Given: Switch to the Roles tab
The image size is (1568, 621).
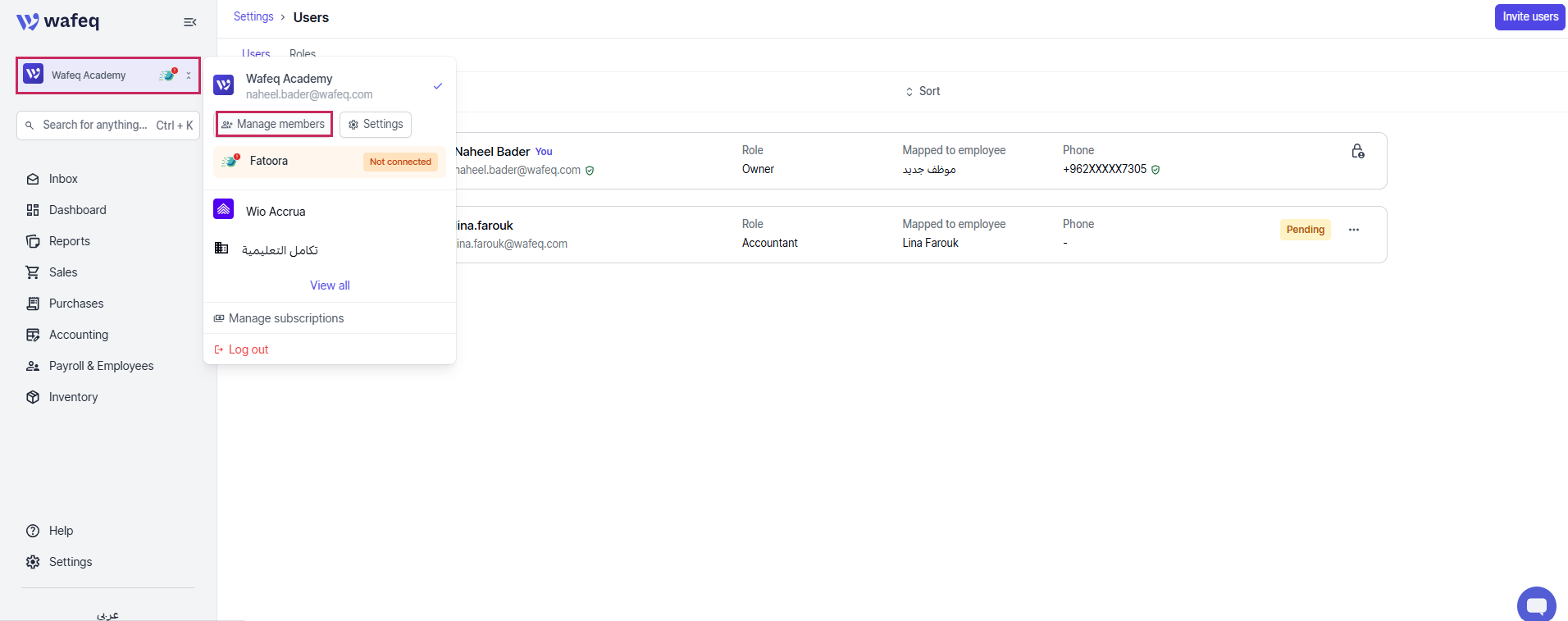Looking at the screenshot, I should click(x=303, y=53).
